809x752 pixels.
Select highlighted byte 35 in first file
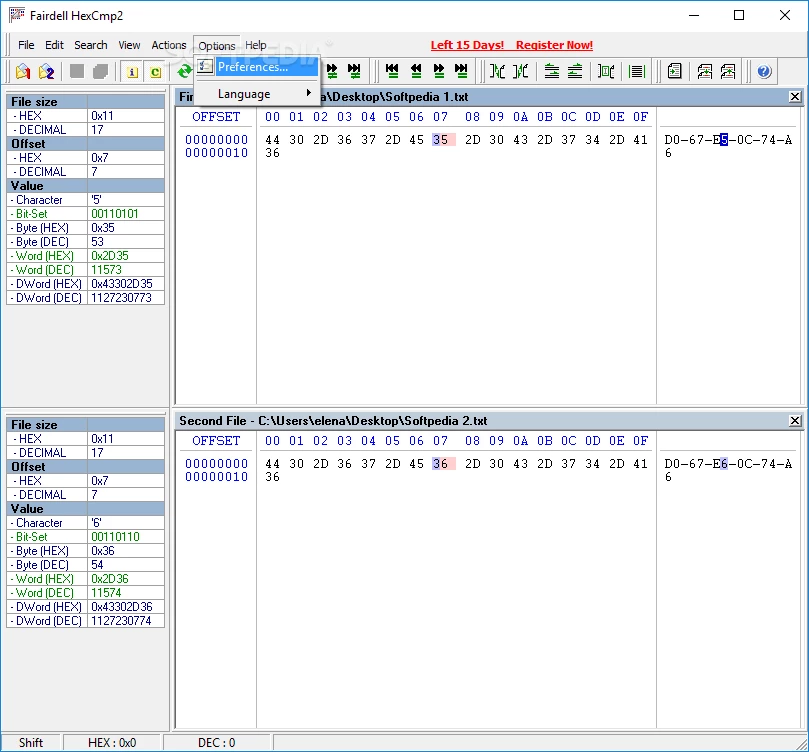click(x=441, y=140)
